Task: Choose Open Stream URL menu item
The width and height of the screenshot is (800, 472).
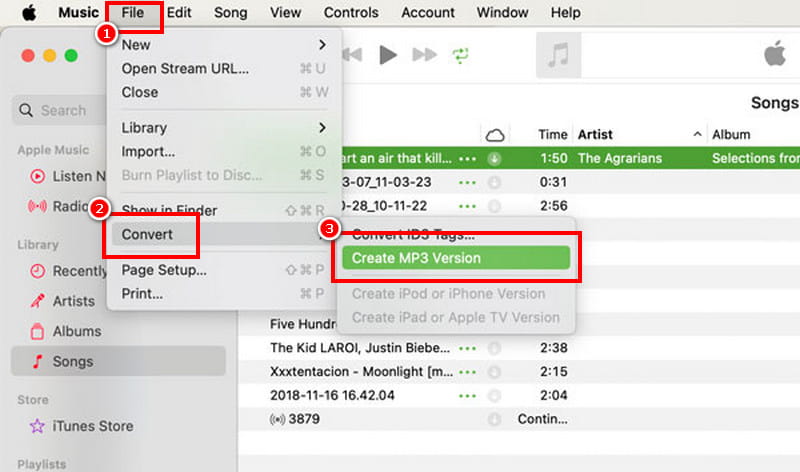Action: pyautogui.click(x=223, y=68)
